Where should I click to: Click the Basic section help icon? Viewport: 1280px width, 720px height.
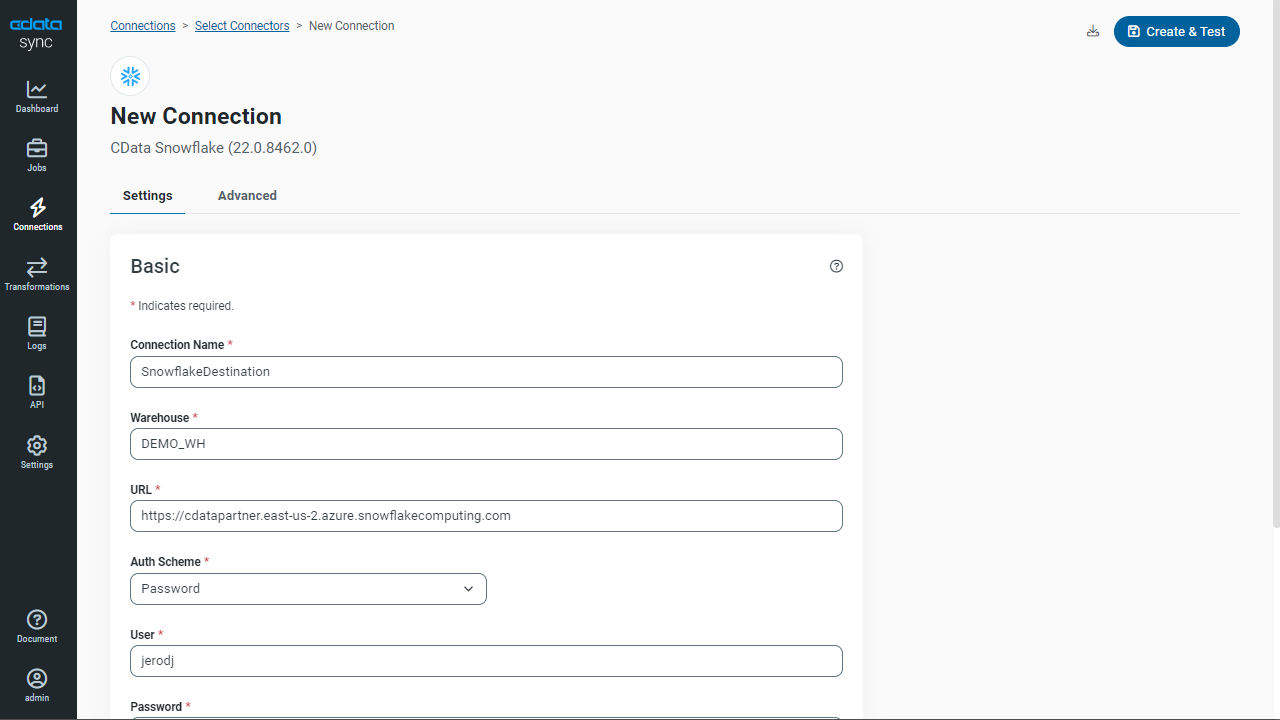tap(836, 266)
